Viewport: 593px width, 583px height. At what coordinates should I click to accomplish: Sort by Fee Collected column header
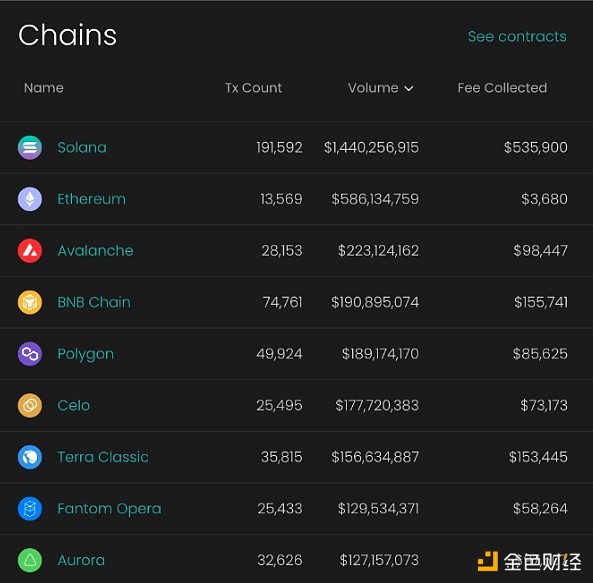(502, 88)
